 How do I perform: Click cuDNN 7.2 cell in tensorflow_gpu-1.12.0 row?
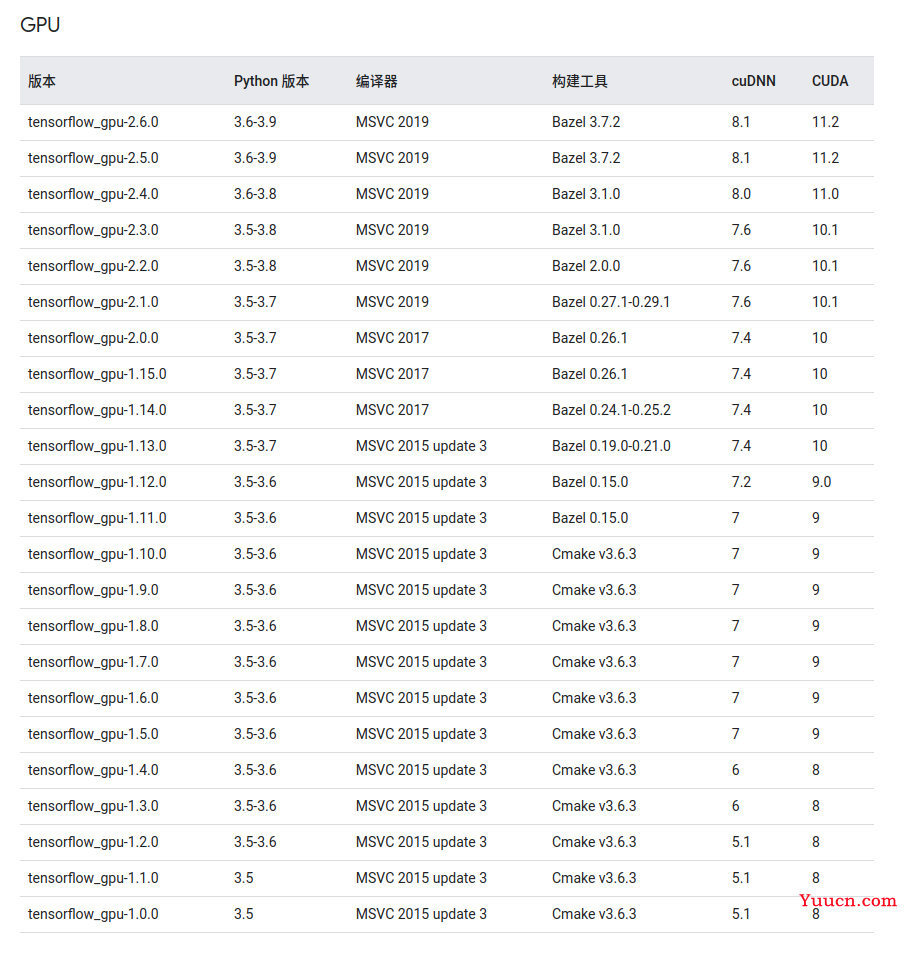[741, 482]
